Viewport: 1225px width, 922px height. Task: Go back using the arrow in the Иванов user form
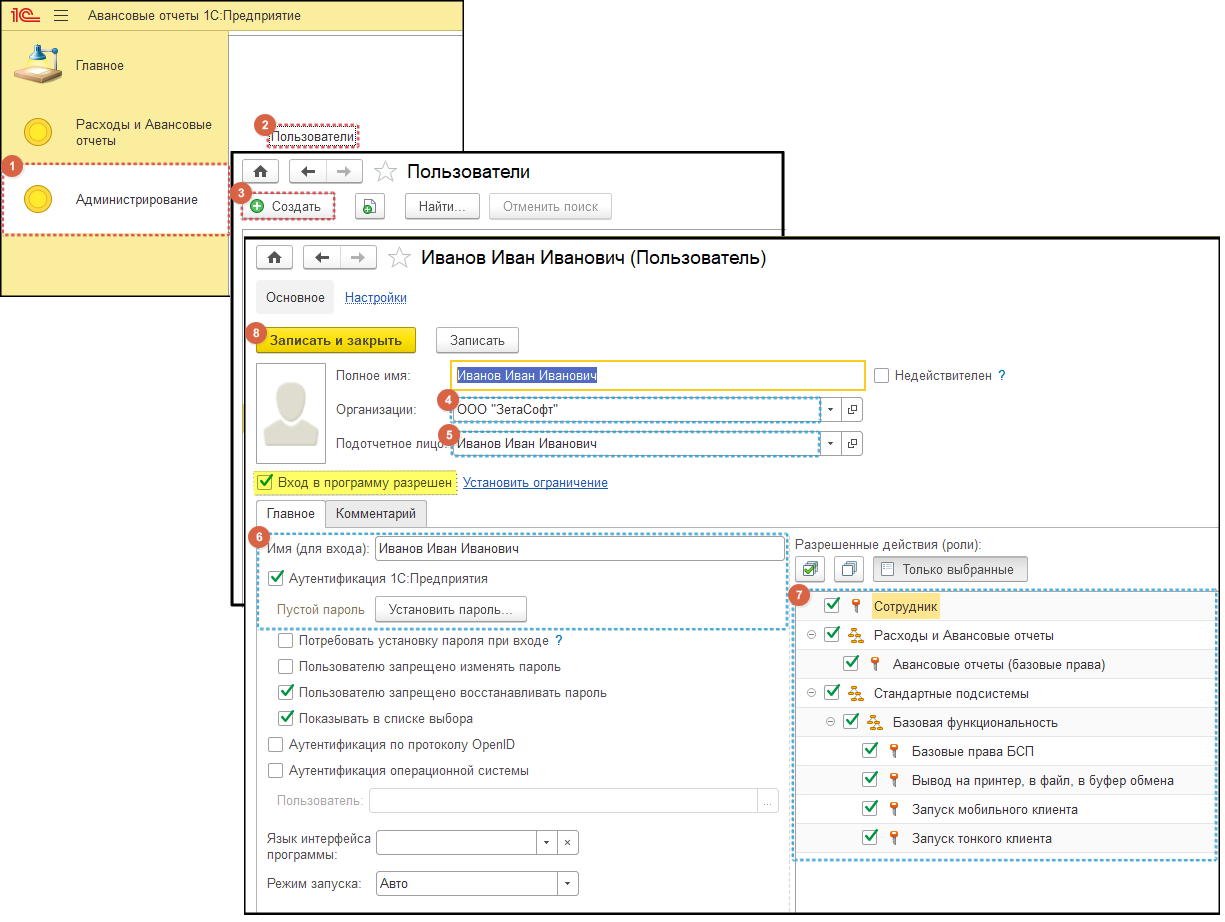(x=322, y=257)
